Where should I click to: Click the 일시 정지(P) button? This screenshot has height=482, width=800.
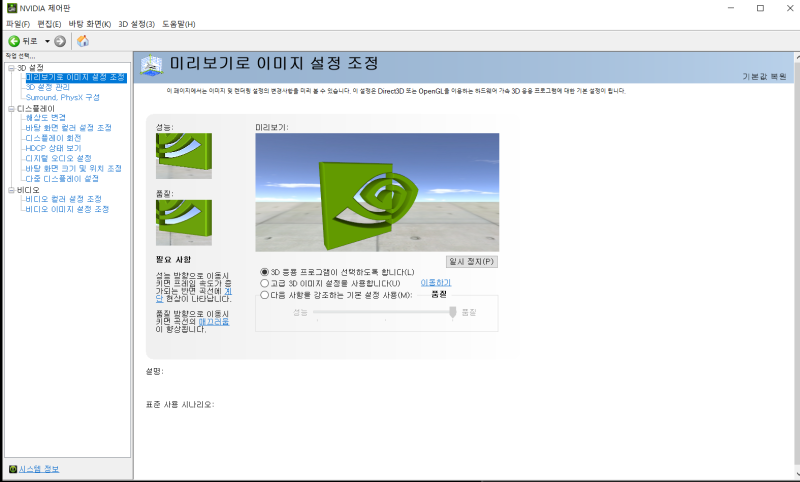coord(471,262)
